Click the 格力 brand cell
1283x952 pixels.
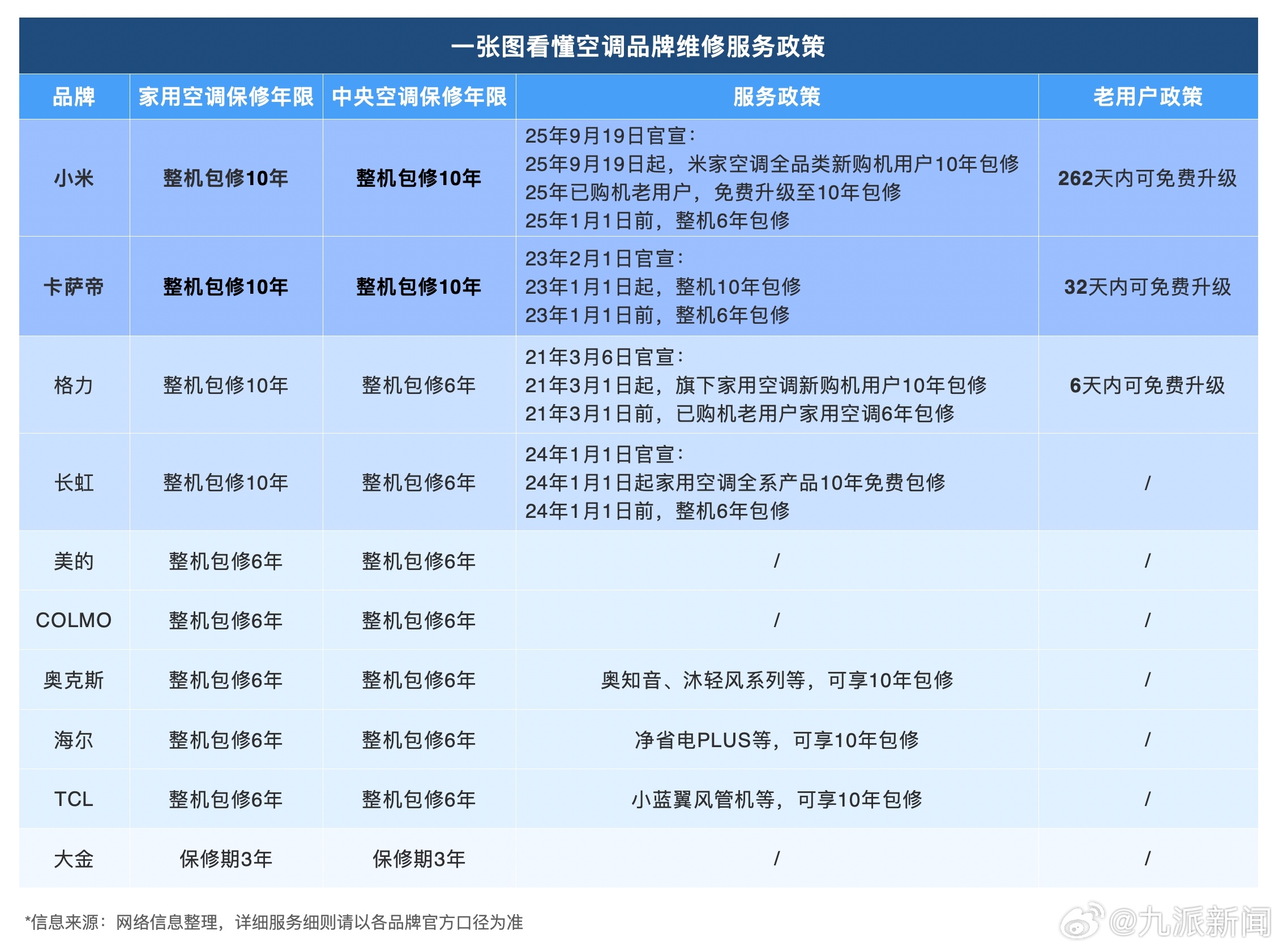click(x=74, y=385)
